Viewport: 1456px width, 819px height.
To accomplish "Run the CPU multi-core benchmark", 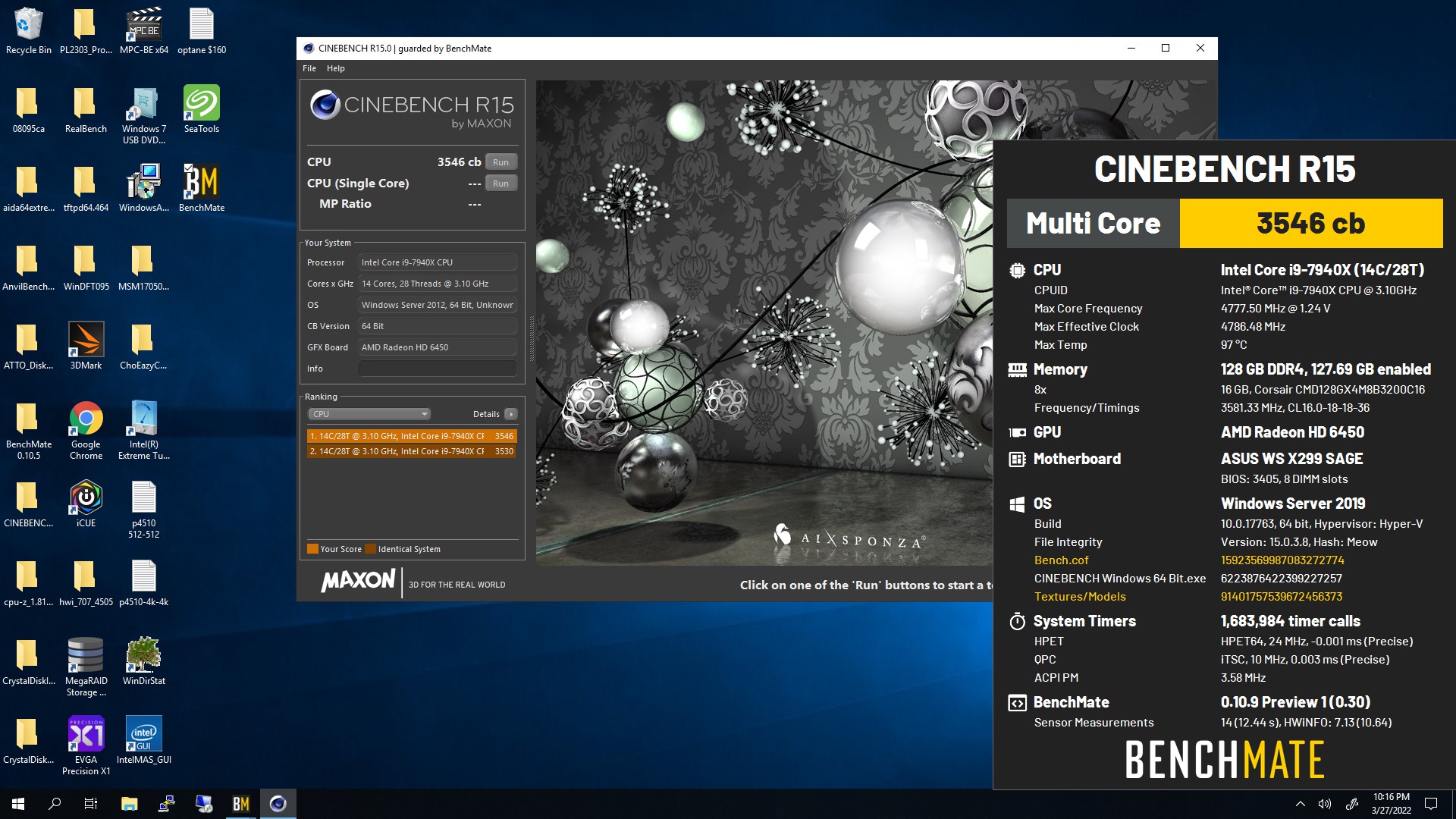I will tap(500, 162).
